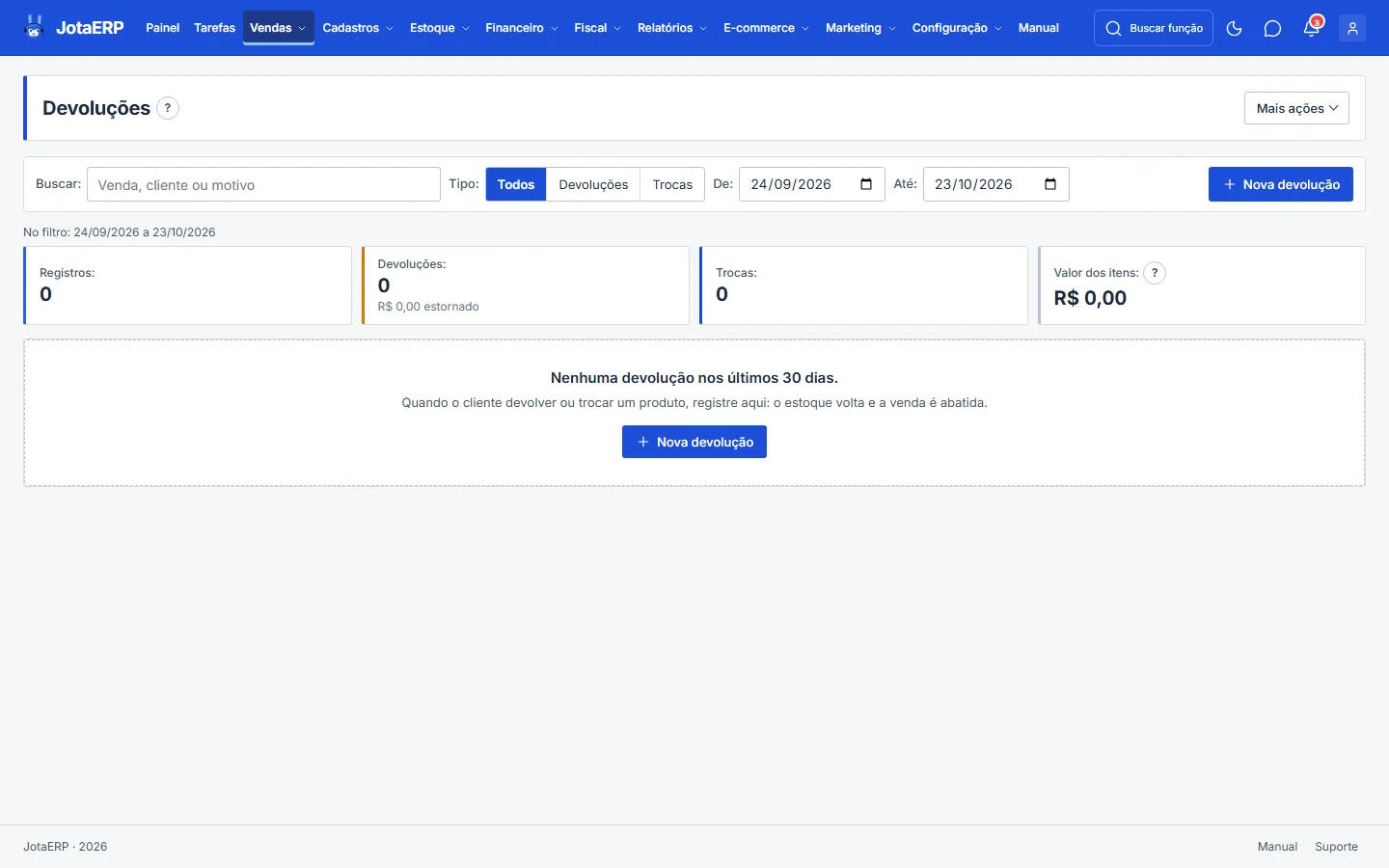This screenshot has width=1389, height=868.
Task: Expand the Marketing menu
Action: click(860, 28)
